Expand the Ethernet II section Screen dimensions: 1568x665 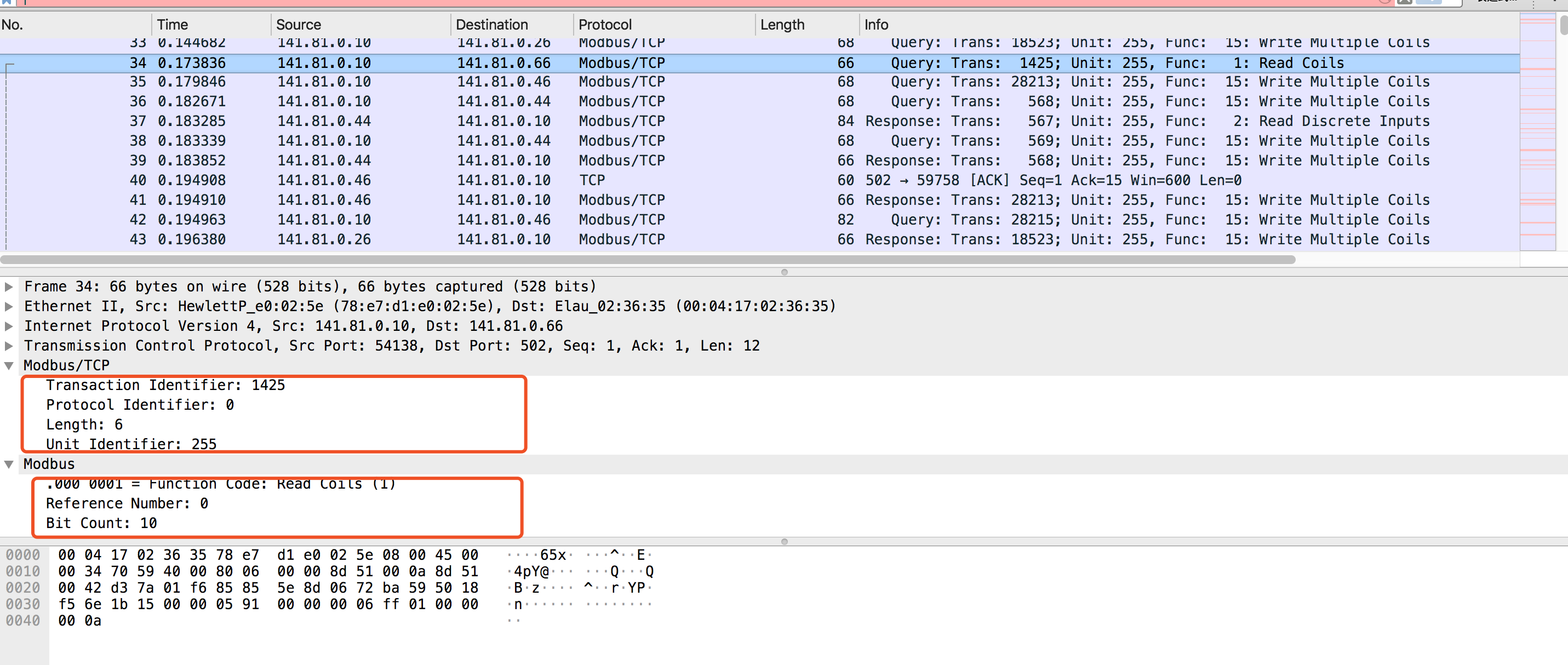[9, 306]
